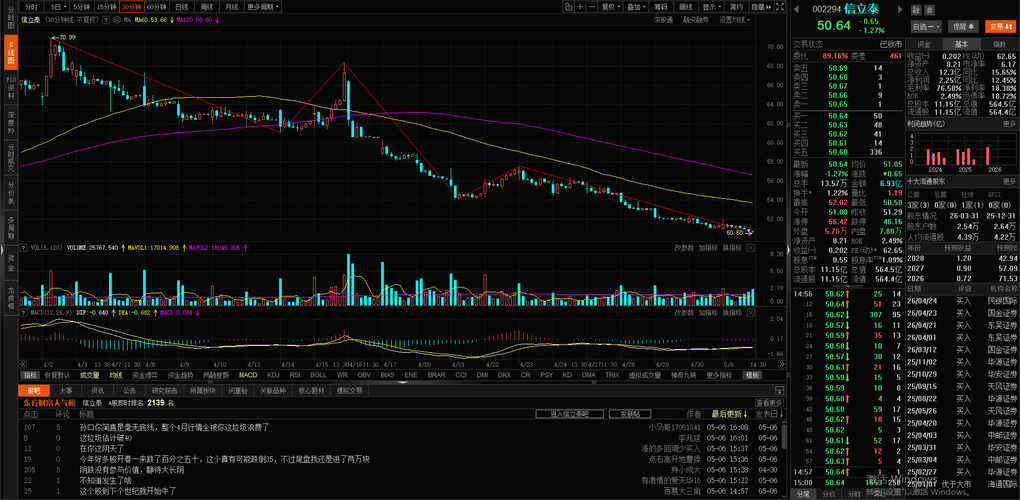Toggle fullscreen chart view icon

coord(780,7)
